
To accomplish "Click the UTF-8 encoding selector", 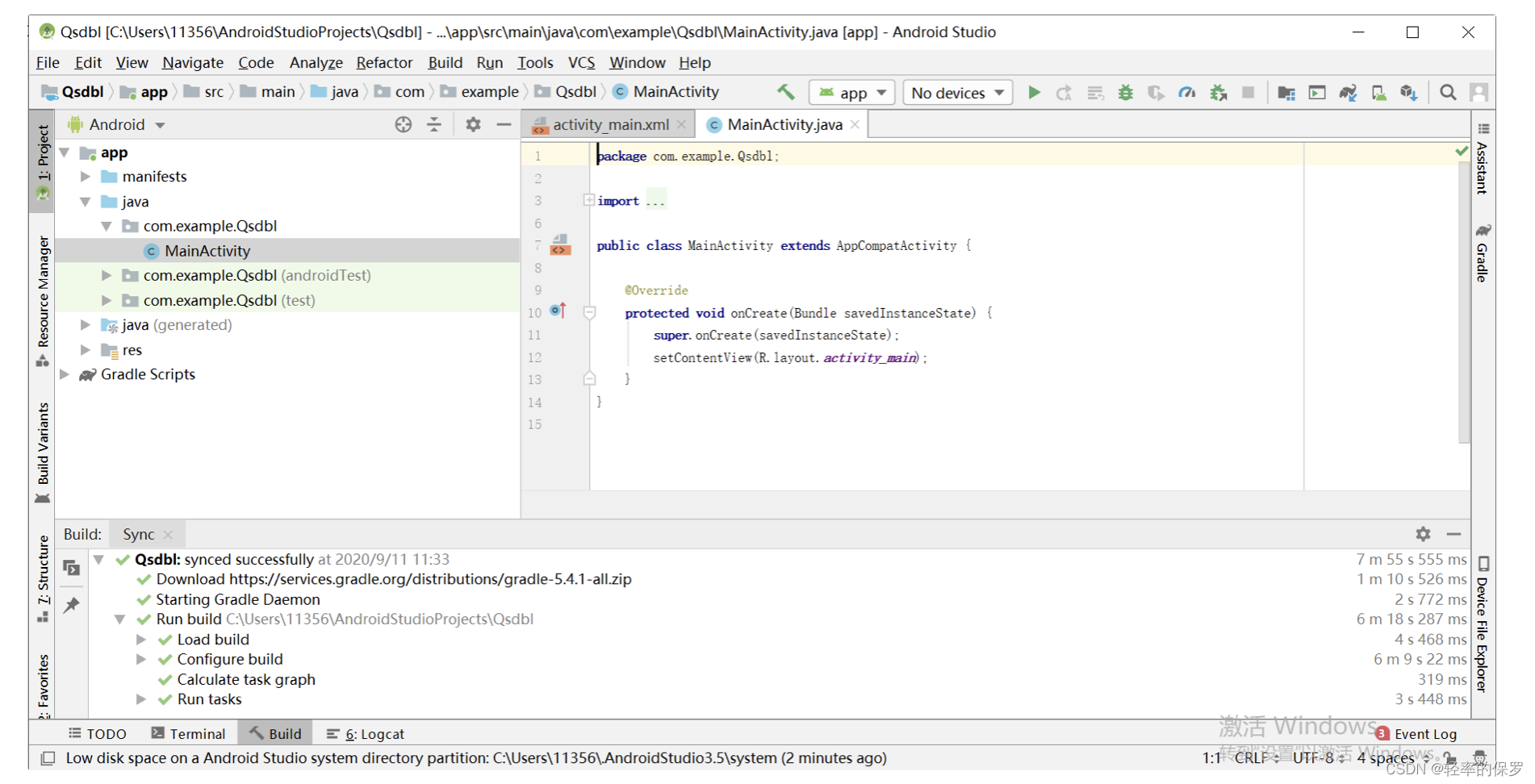I will (1319, 757).
